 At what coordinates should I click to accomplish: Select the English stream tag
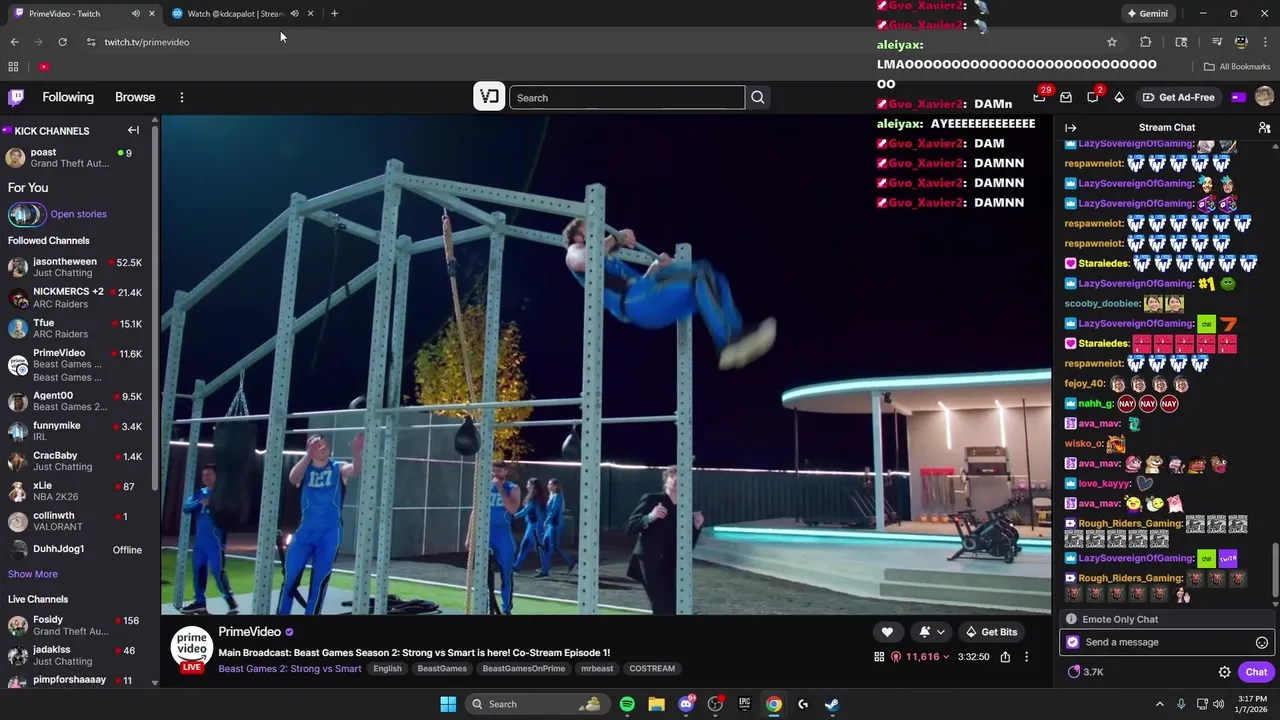click(387, 669)
